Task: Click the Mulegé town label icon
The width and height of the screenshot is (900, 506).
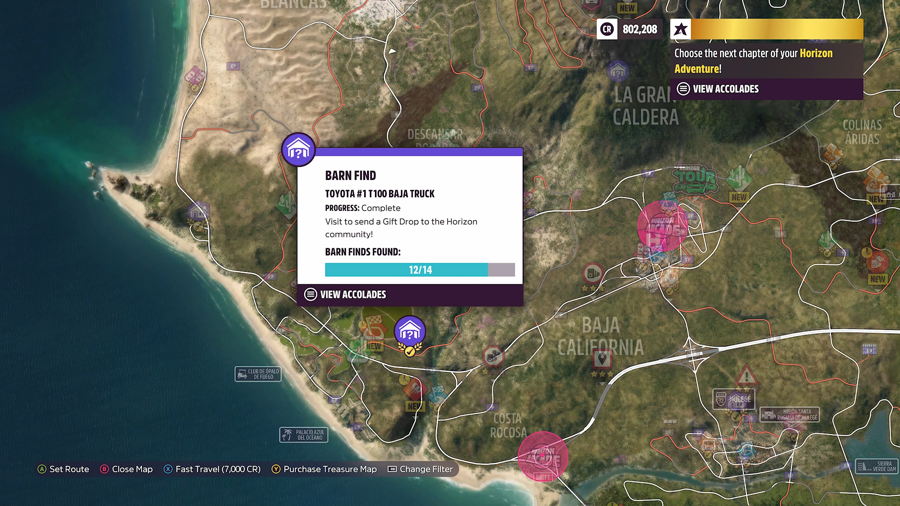Action: coord(734,399)
